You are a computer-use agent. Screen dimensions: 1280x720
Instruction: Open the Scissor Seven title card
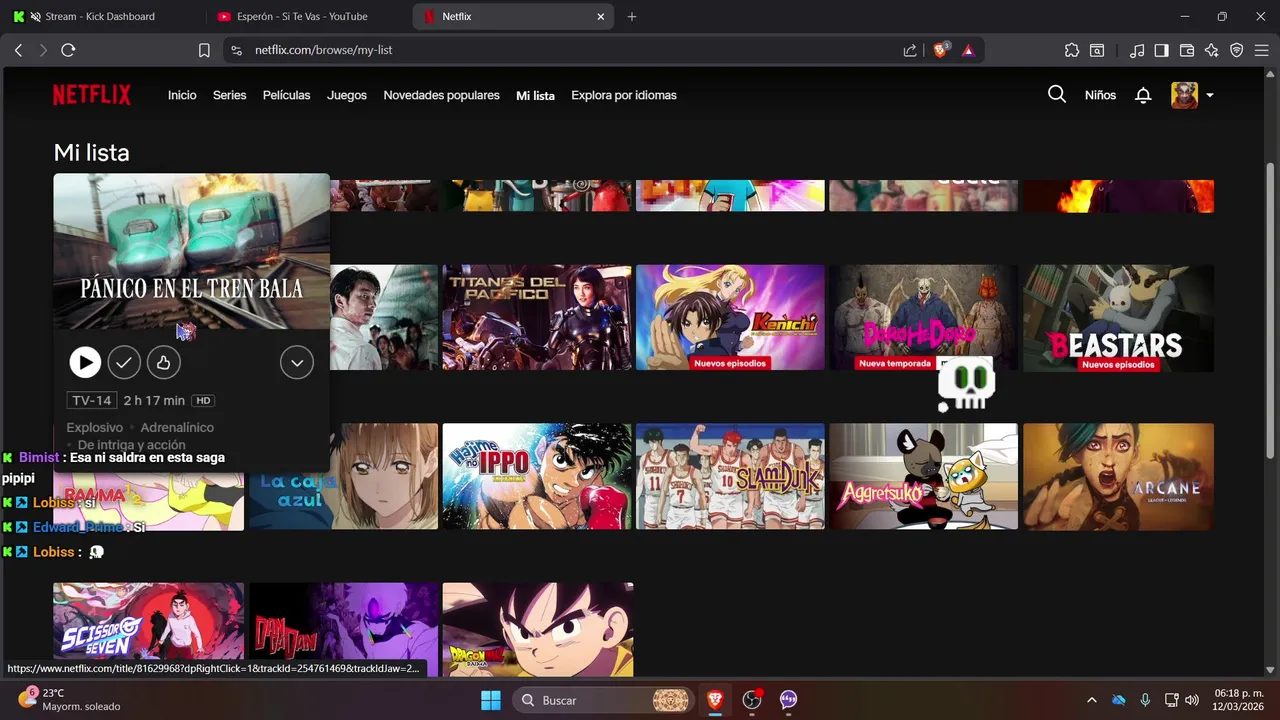[148, 630]
